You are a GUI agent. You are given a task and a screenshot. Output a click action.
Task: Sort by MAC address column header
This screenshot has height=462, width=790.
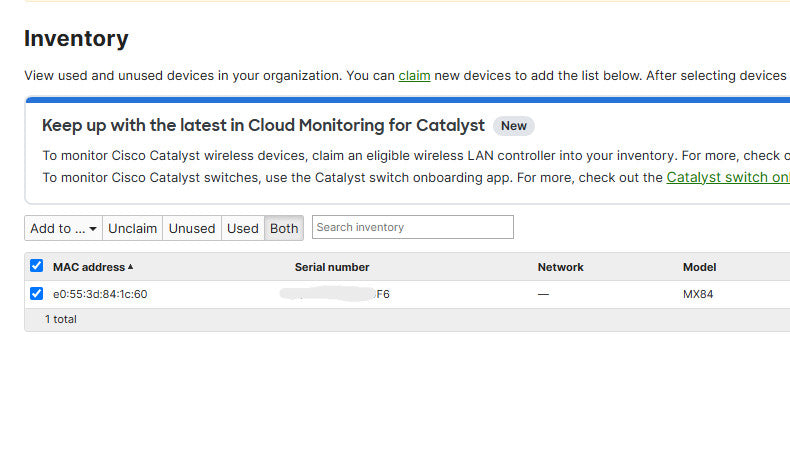pyautogui.click(x=89, y=267)
